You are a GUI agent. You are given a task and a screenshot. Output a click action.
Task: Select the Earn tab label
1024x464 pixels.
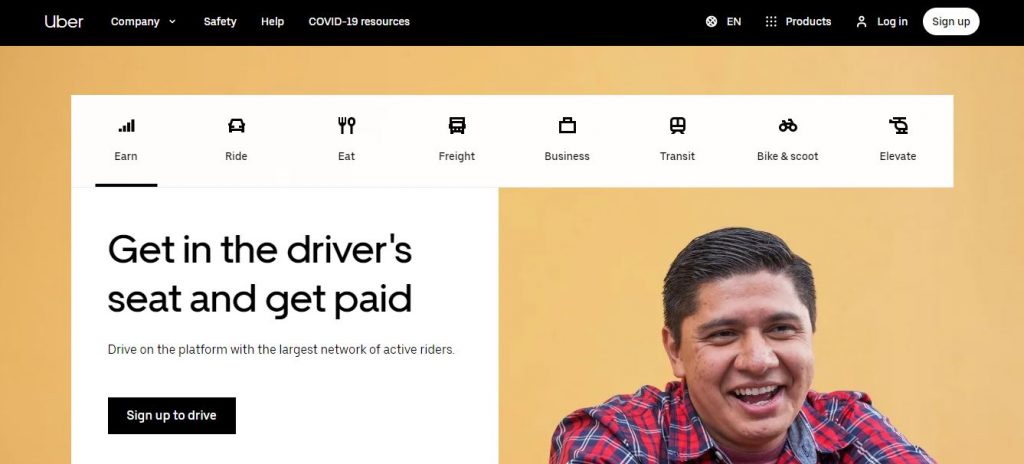(126, 156)
